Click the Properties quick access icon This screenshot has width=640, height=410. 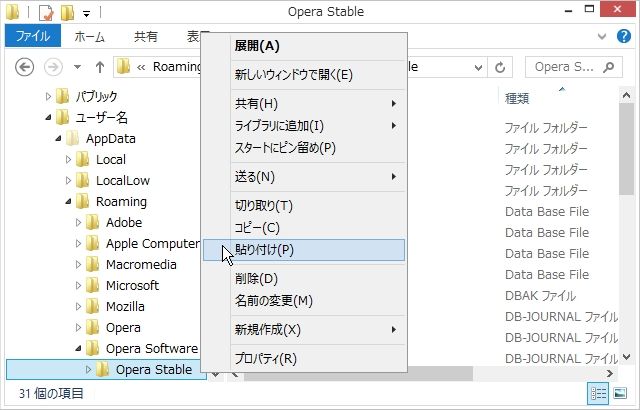pyautogui.click(x=46, y=13)
